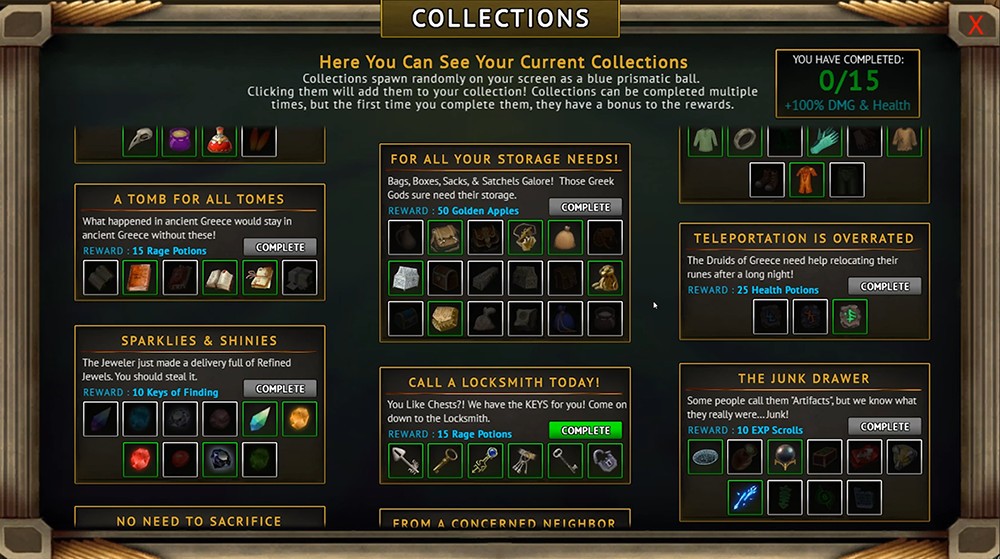Screen dimensions: 1000x559
Task: Select the golden squirrel statue icon
Action: coord(605,278)
